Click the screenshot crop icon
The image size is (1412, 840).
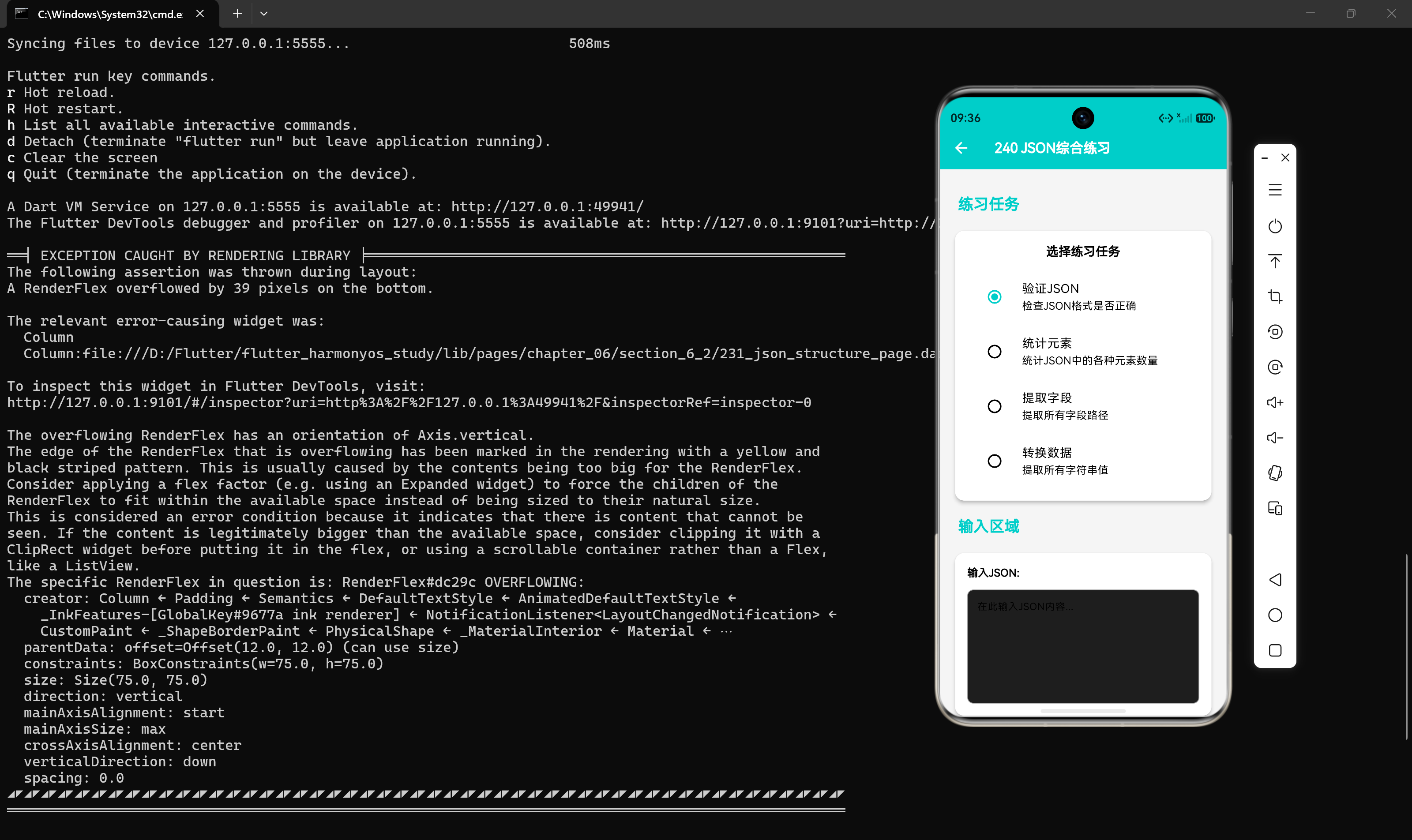click(x=1274, y=296)
